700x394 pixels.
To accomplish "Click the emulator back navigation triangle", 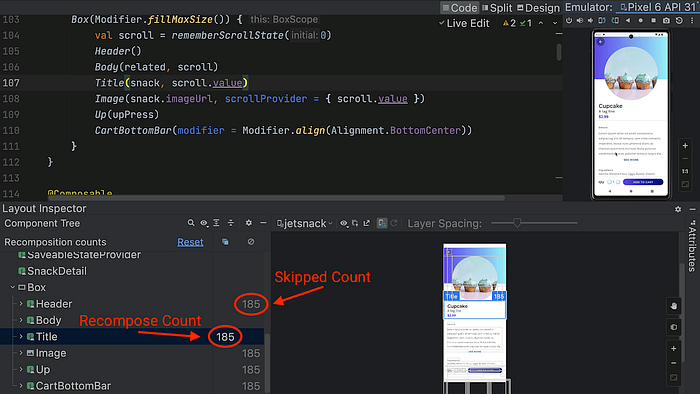I will click(x=628, y=21).
